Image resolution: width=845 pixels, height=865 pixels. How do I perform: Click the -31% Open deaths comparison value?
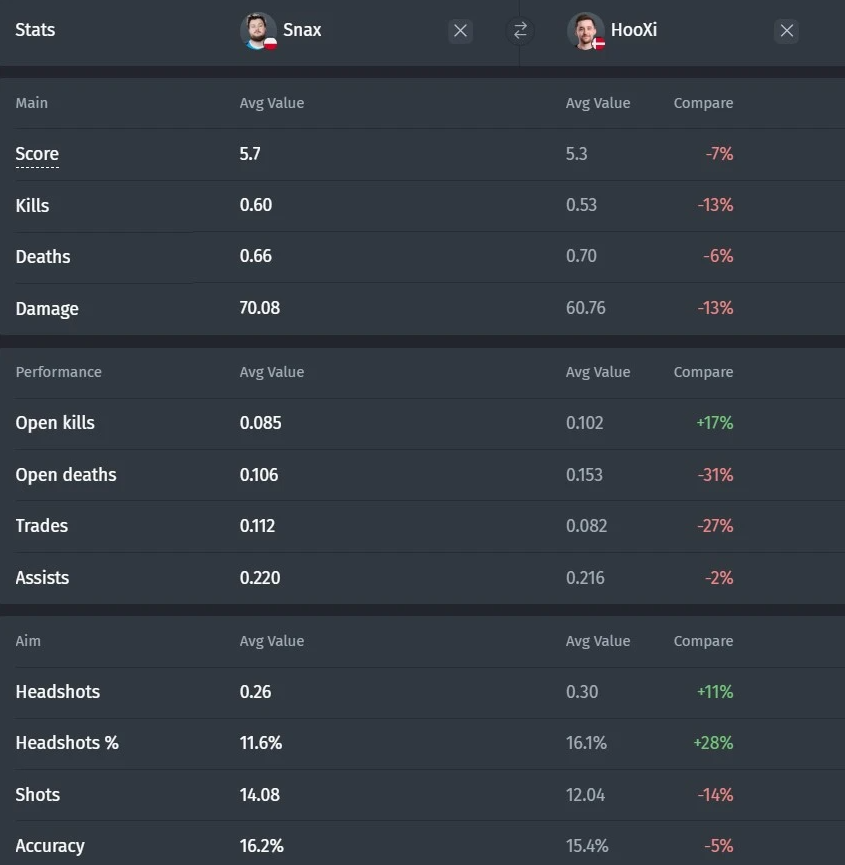[716, 475]
